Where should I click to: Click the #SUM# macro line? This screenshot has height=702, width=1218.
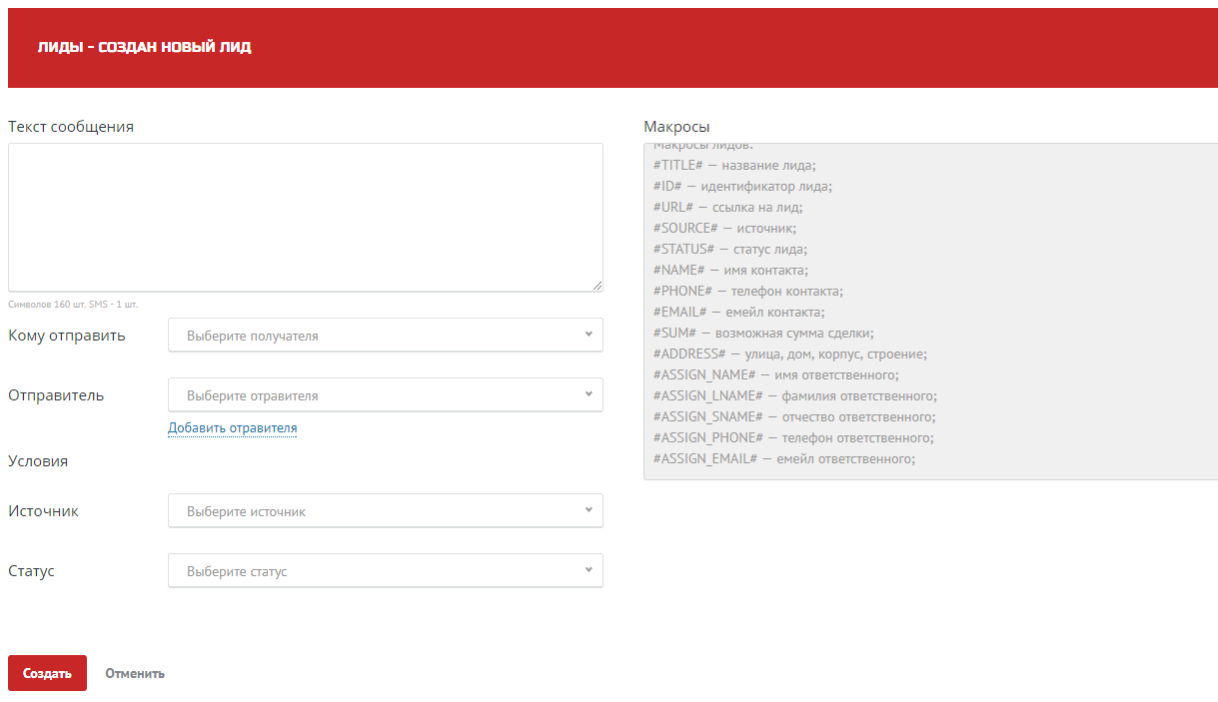tap(764, 333)
